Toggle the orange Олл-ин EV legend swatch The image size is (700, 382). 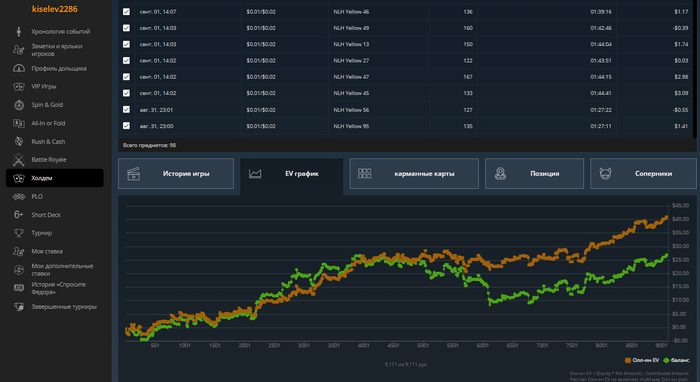[x=628, y=360]
